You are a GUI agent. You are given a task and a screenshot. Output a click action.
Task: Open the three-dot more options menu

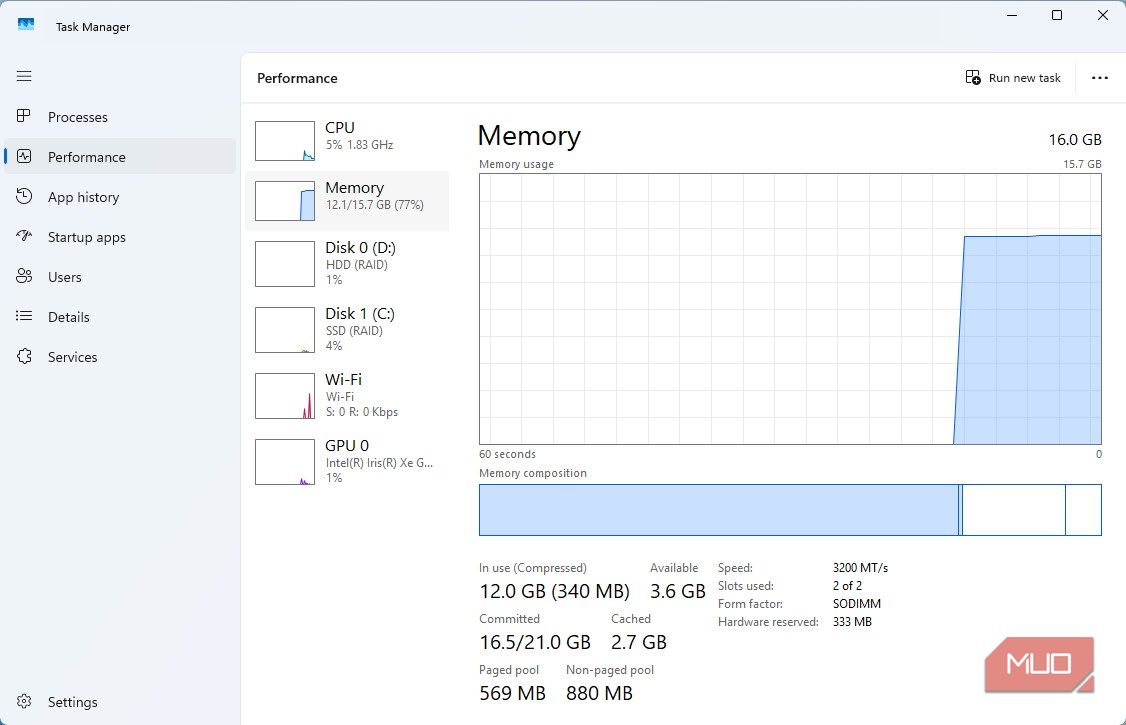point(1099,78)
